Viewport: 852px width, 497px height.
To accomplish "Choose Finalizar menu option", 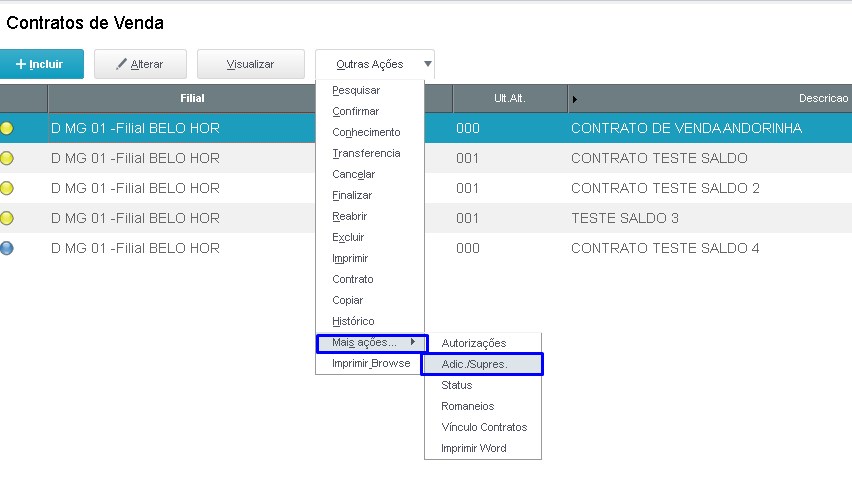I will coord(352,196).
